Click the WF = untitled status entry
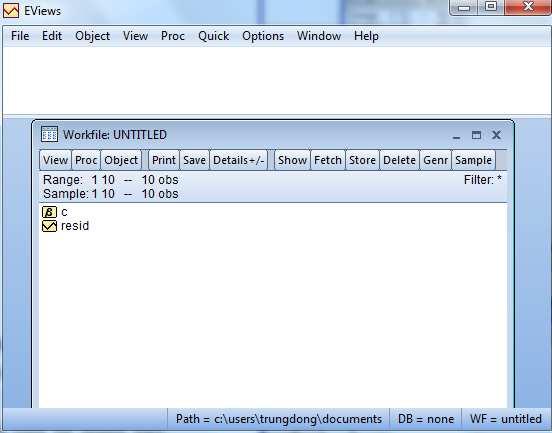552x433 pixels. click(506, 419)
